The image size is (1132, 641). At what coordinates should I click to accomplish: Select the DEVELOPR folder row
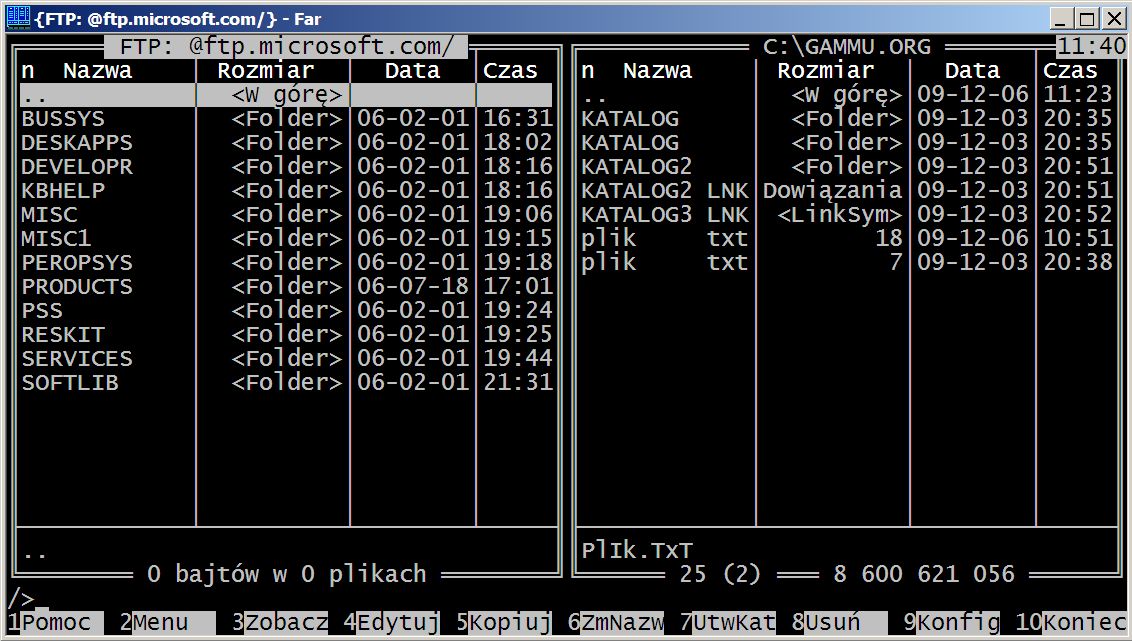point(287,166)
